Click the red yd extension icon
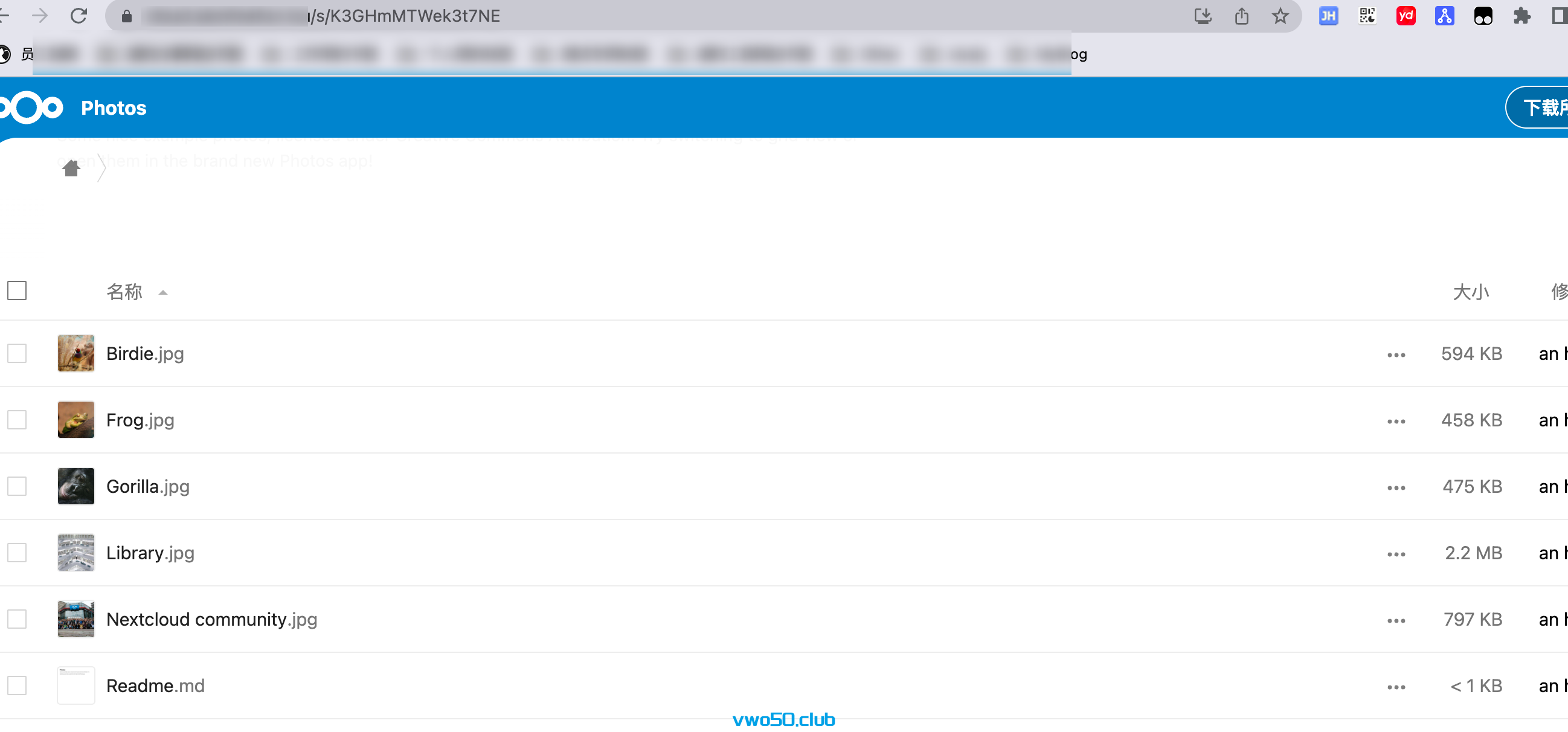The image size is (1568, 732). pos(1406,16)
